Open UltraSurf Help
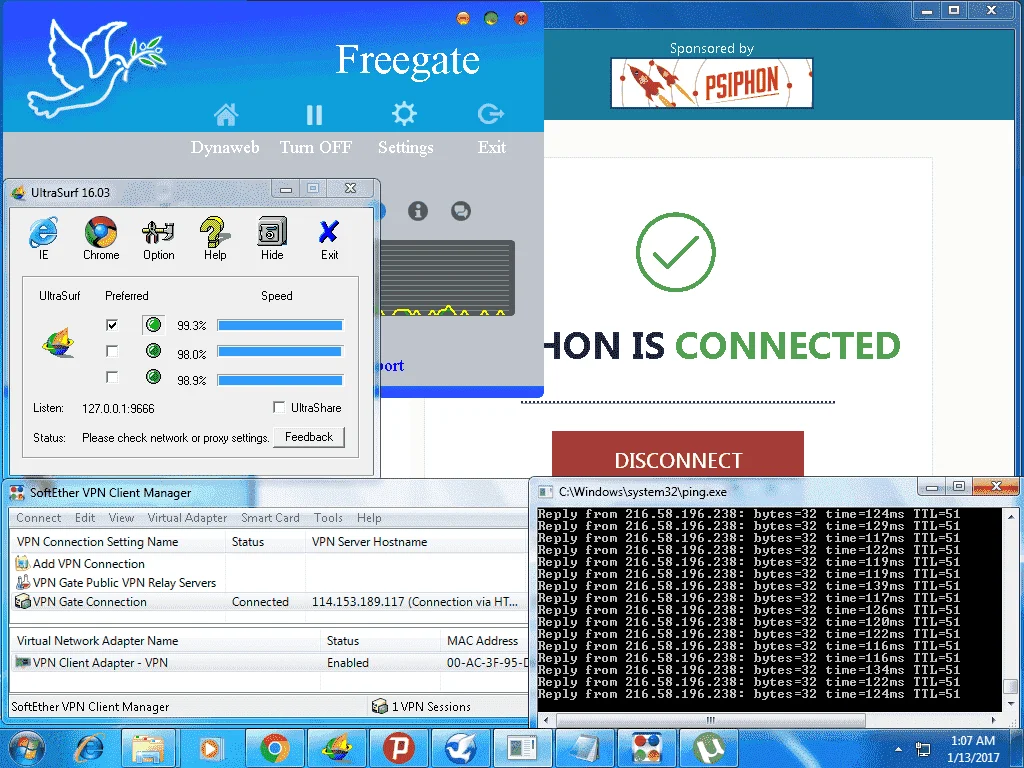This screenshot has height=768, width=1024. click(x=215, y=238)
